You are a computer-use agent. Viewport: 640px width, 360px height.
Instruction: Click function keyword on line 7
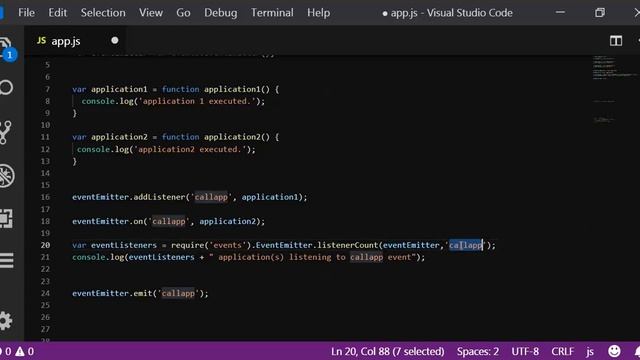(x=180, y=89)
